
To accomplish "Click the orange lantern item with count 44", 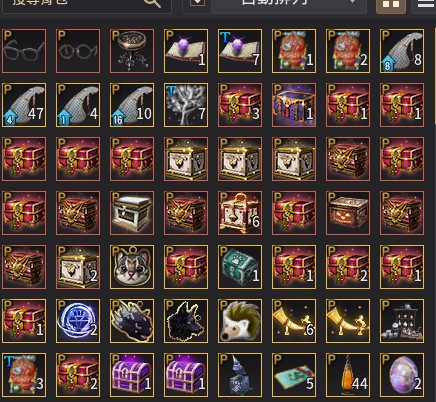I will click(x=348, y=375).
